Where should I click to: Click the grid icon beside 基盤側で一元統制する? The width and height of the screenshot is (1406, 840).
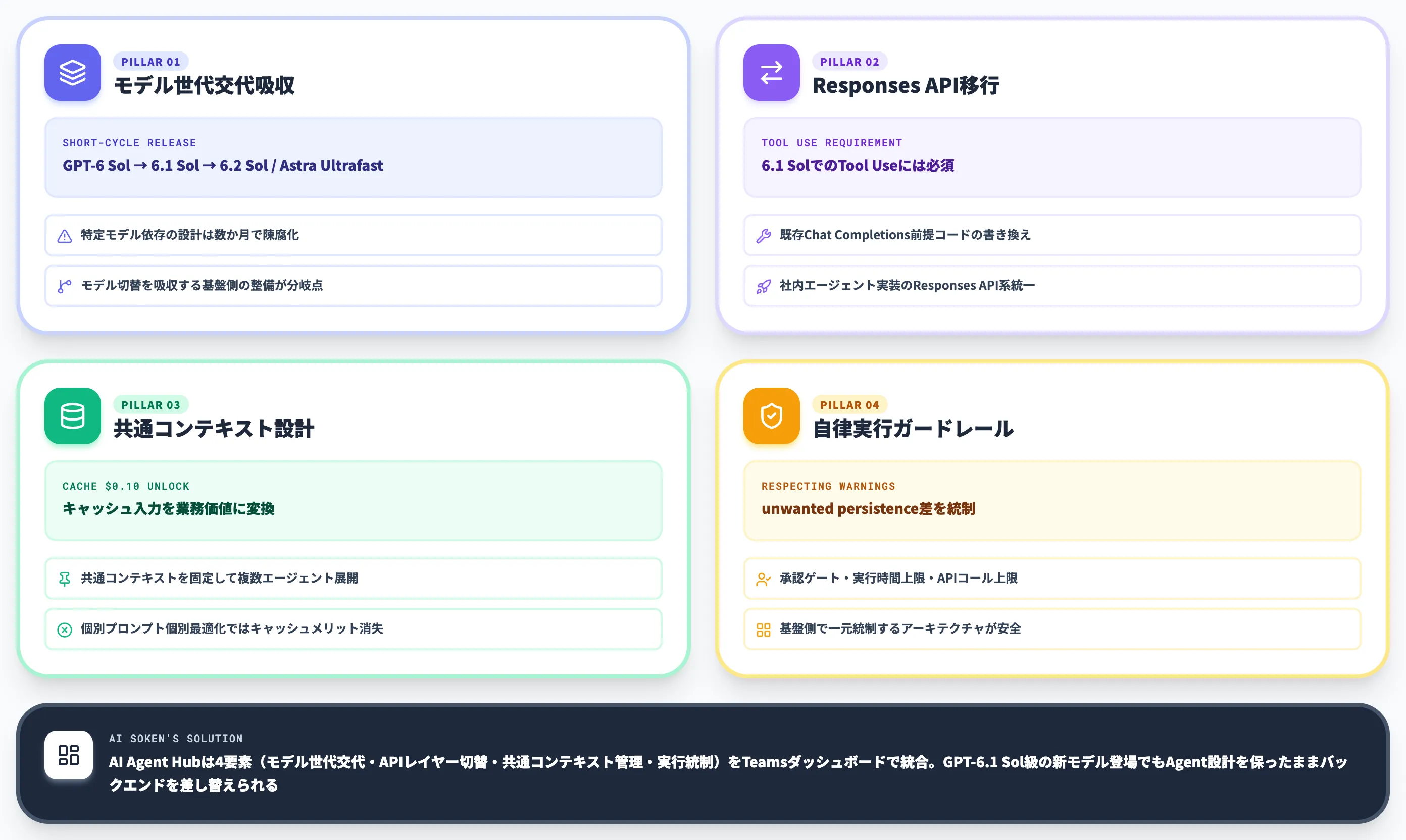(763, 629)
